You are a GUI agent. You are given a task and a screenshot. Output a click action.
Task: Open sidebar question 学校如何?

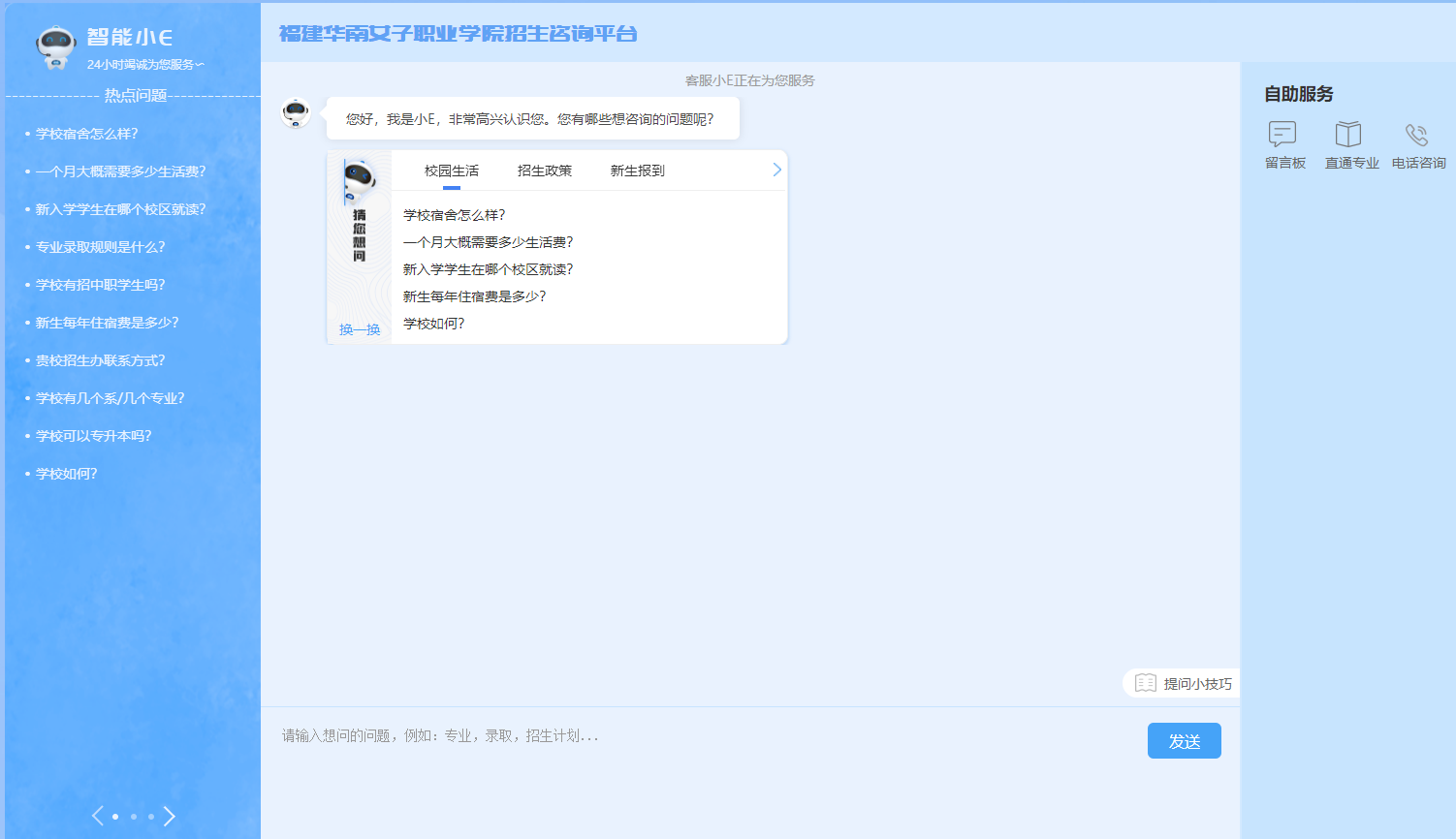coord(67,474)
